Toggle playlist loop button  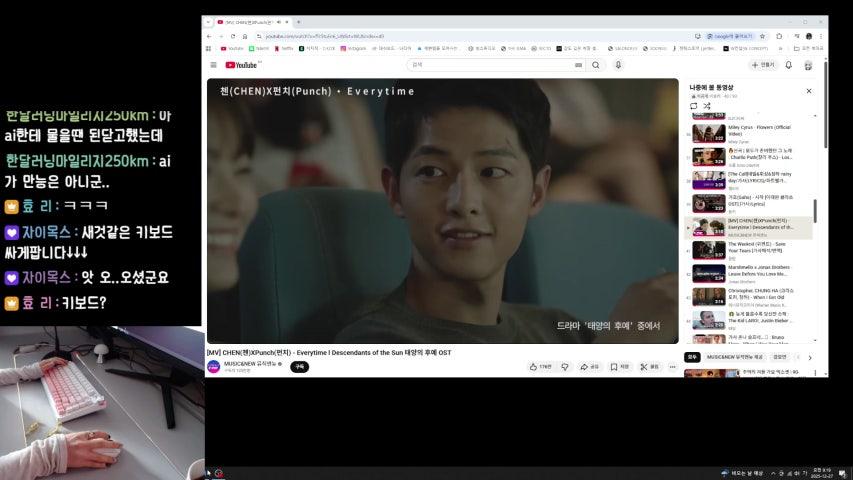(x=694, y=106)
